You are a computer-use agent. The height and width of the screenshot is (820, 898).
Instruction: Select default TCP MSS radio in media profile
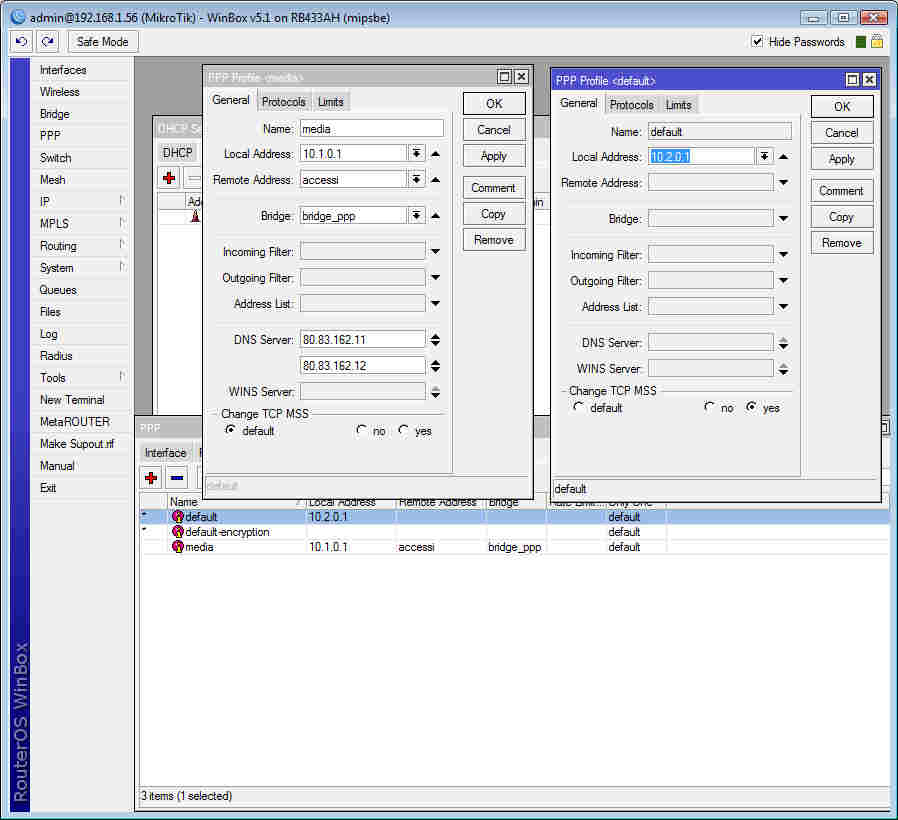pyautogui.click(x=230, y=429)
